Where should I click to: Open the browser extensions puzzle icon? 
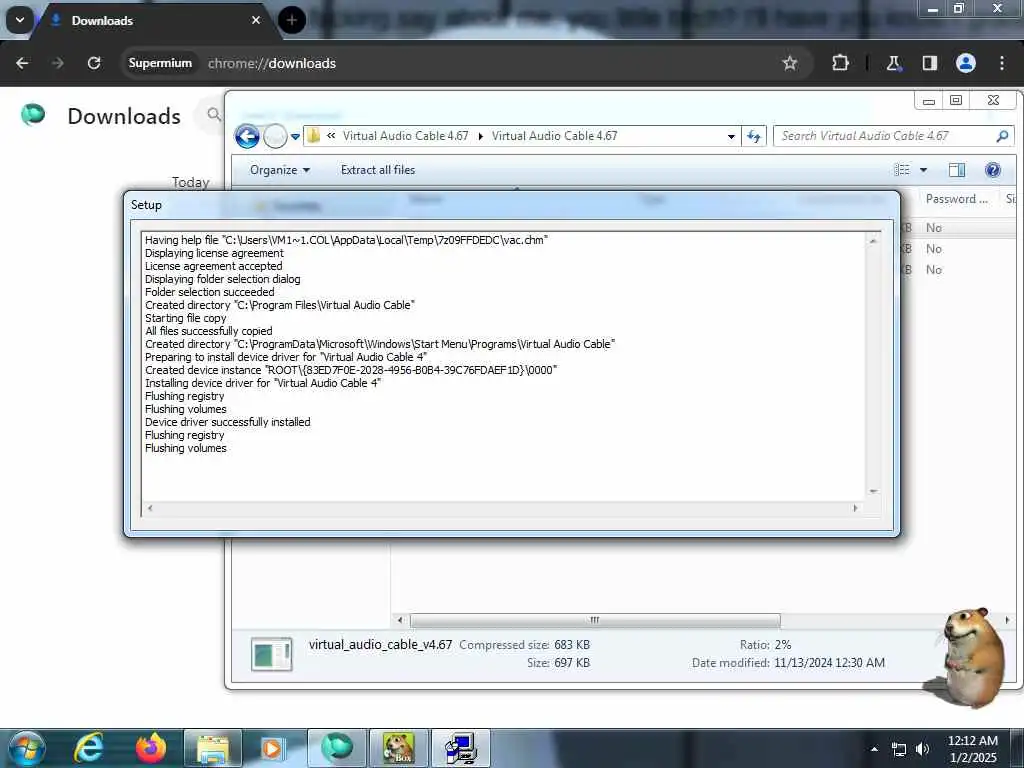[x=840, y=63]
